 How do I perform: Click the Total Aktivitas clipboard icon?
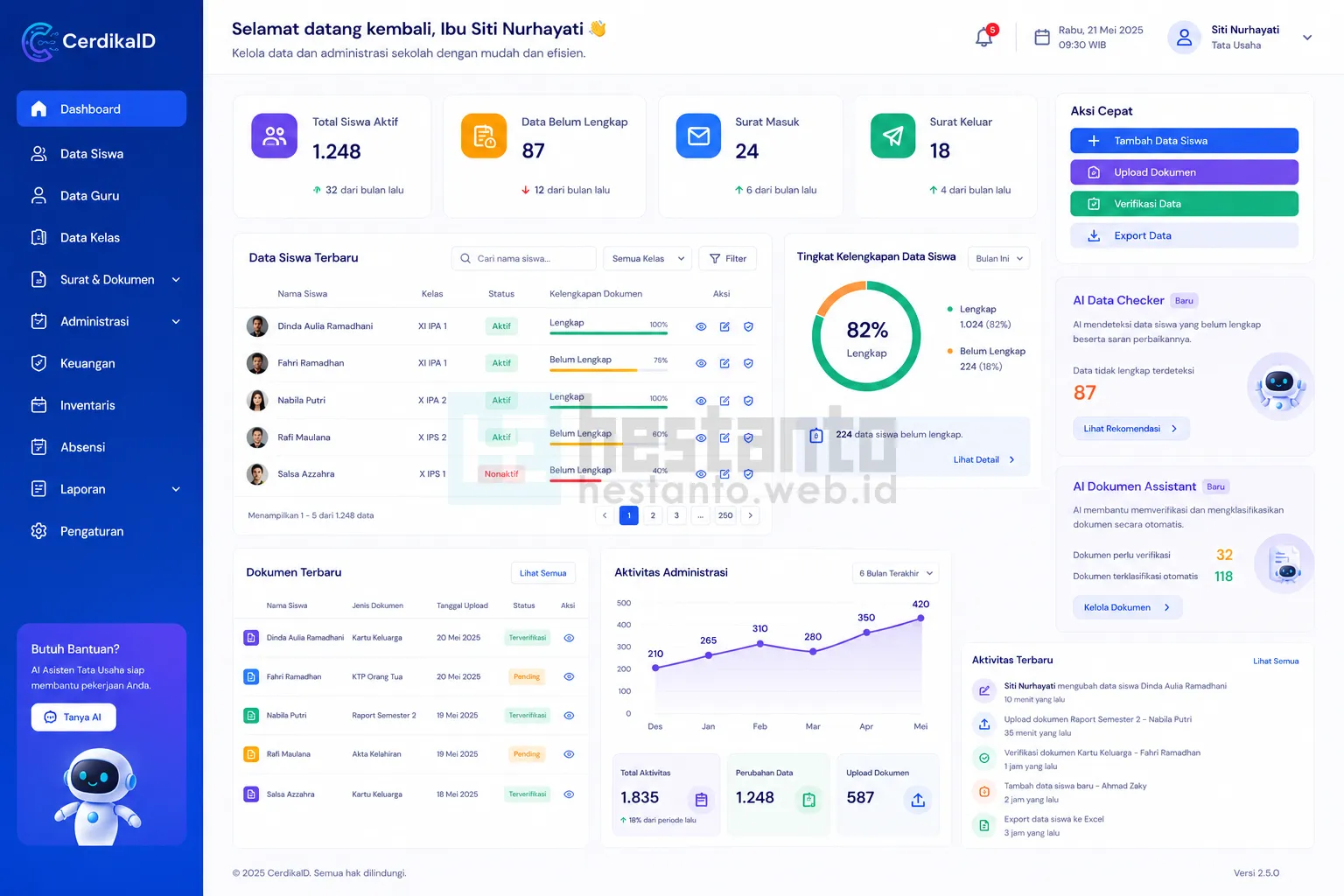point(701,800)
